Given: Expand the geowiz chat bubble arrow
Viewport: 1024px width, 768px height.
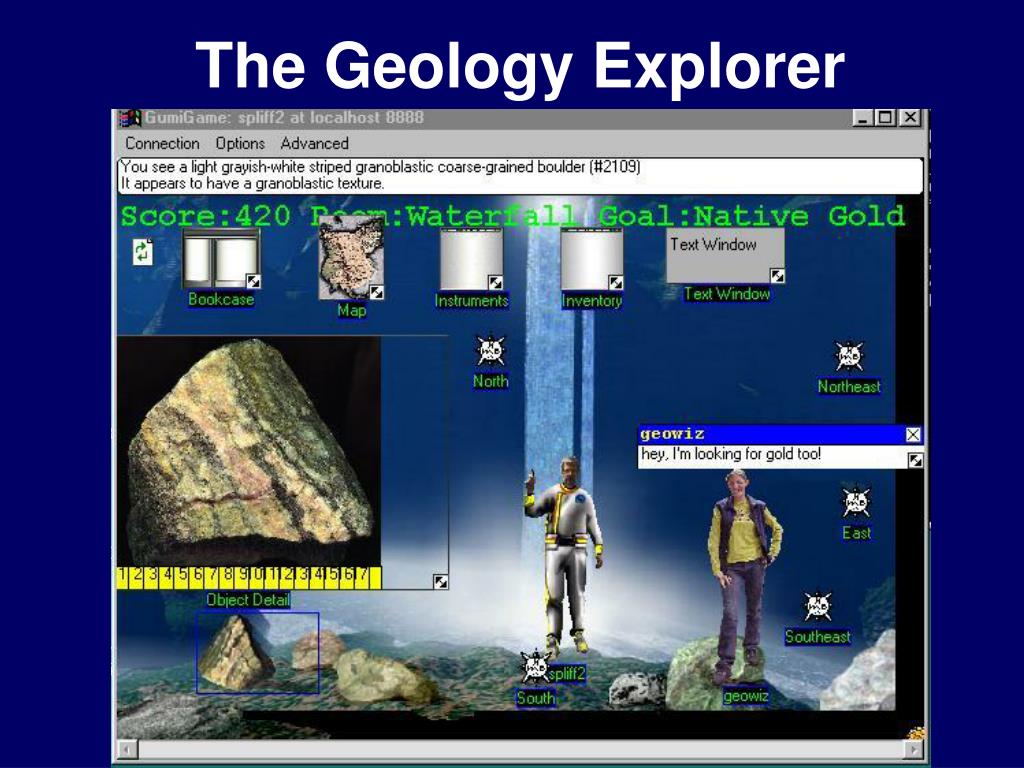Looking at the screenshot, I should point(916,460).
